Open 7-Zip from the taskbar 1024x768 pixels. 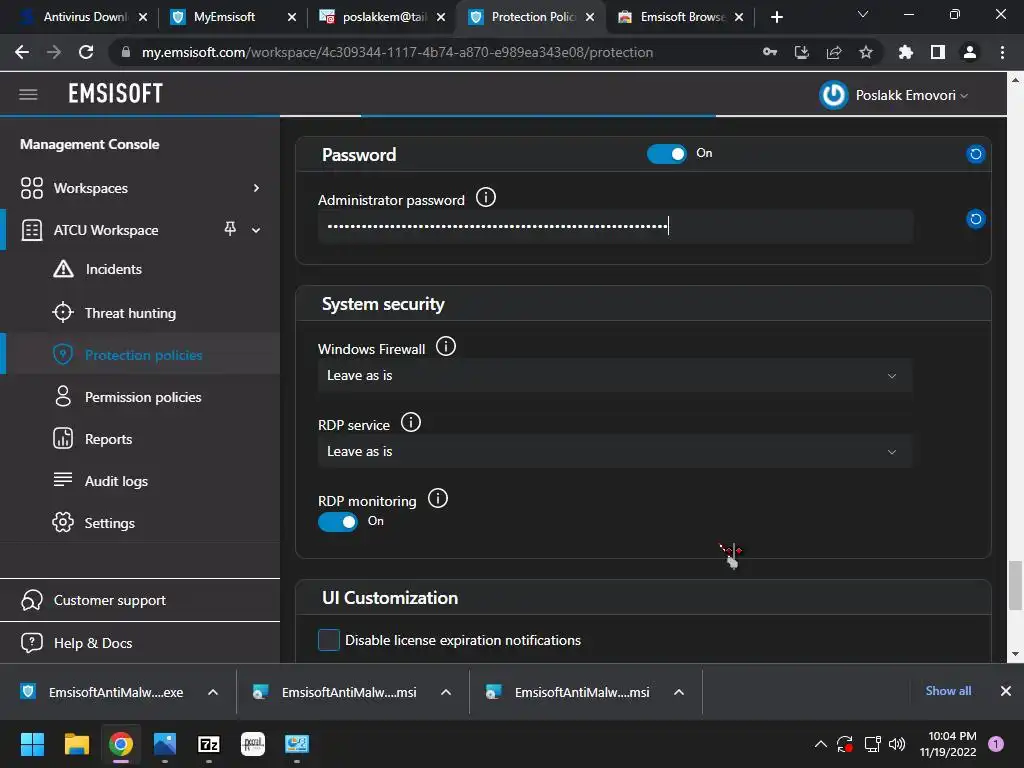pos(209,744)
